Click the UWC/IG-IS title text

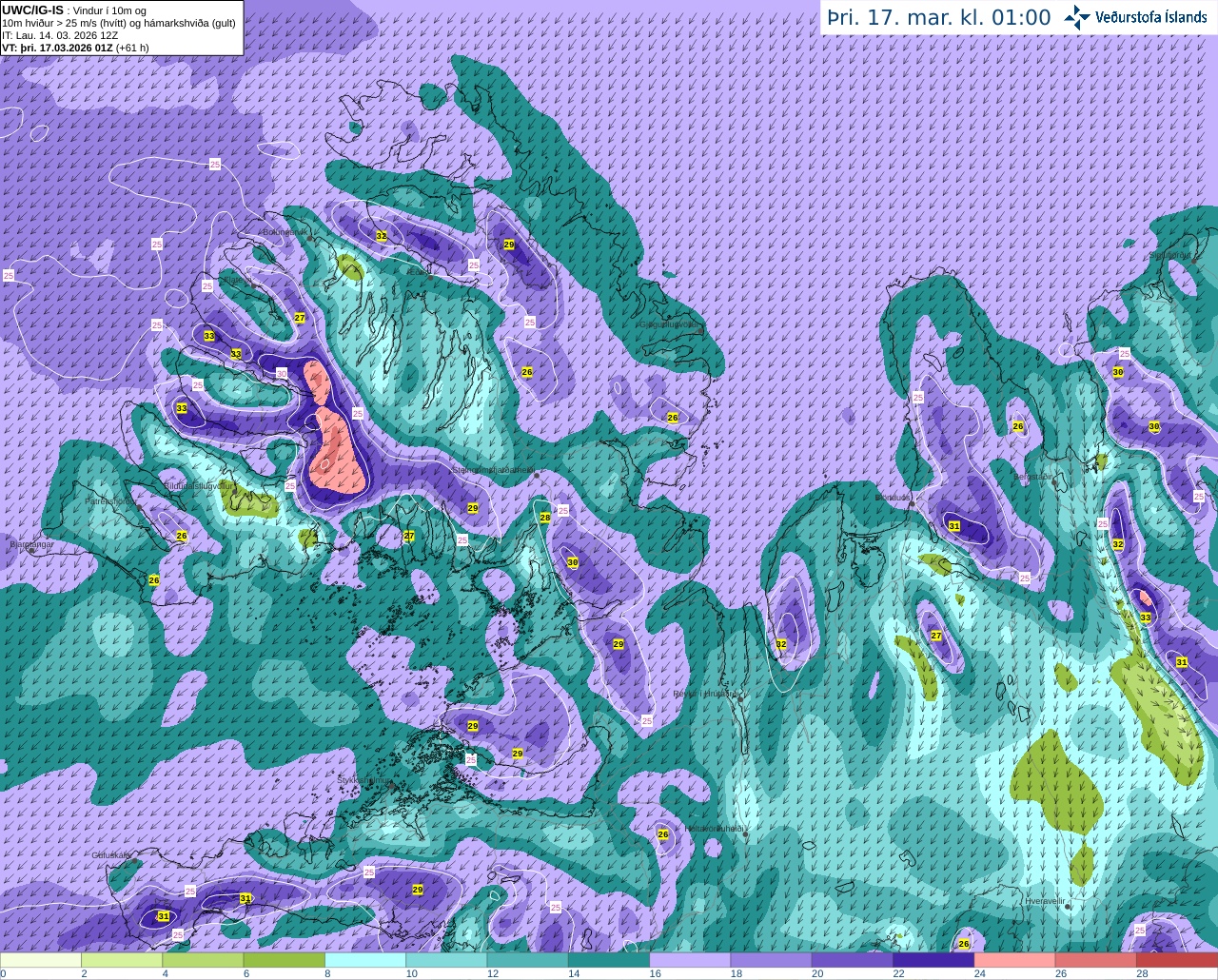coord(32,10)
